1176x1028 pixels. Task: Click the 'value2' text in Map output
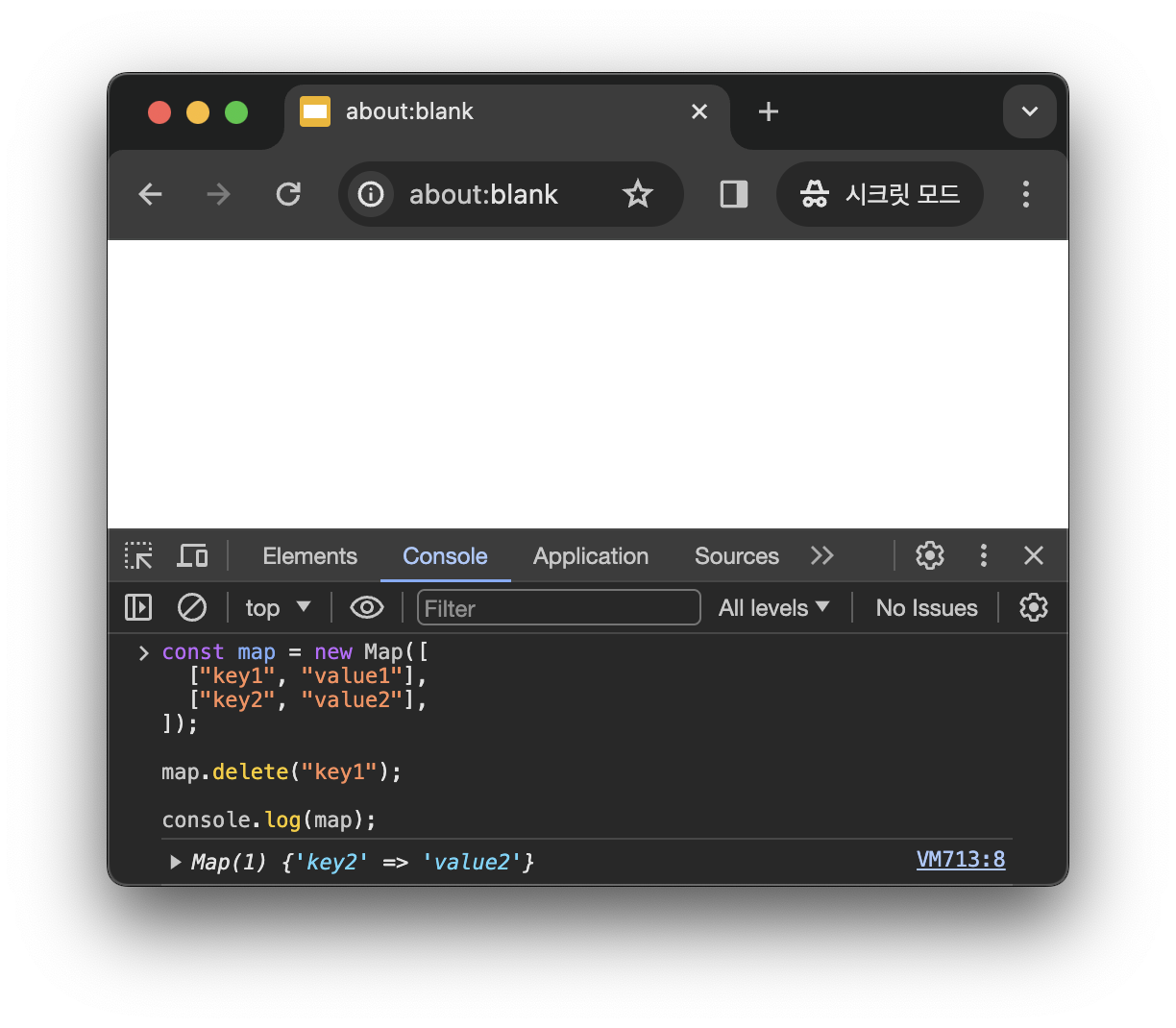pos(472,862)
